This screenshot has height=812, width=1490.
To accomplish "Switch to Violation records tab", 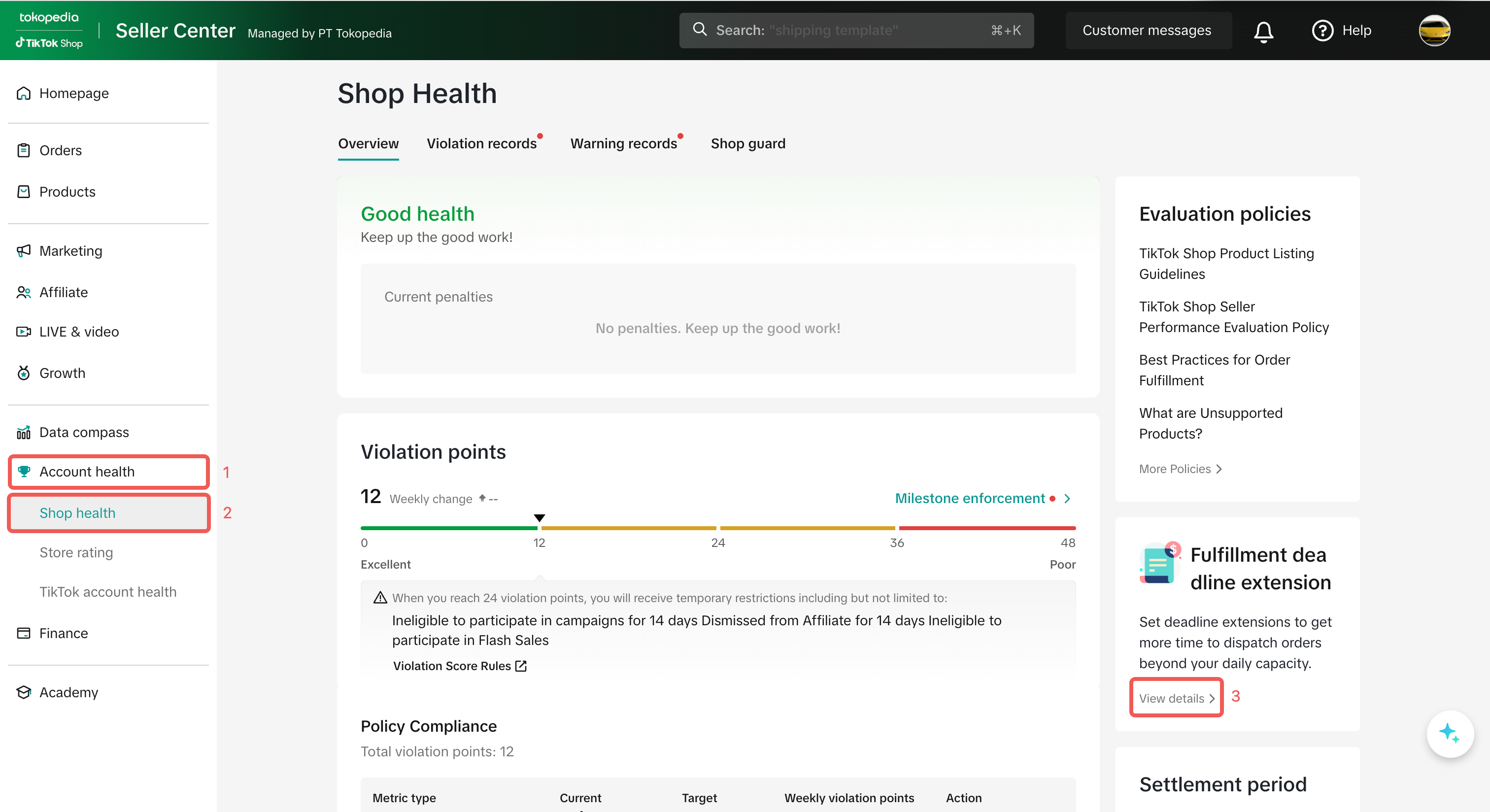I will click(x=481, y=143).
